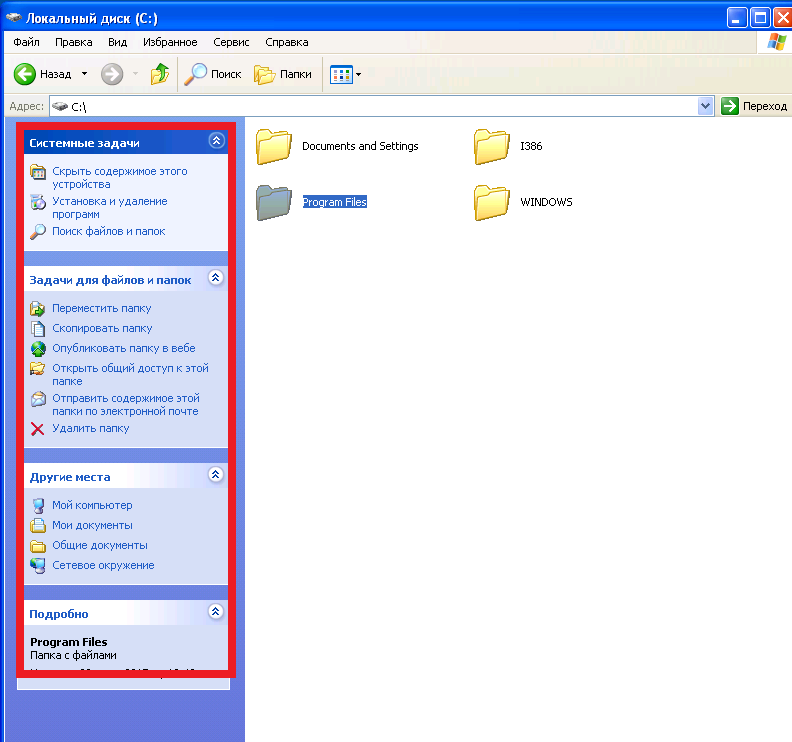Collapse the Системные задачи panel
This screenshot has height=742, width=792.
[x=217, y=141]
